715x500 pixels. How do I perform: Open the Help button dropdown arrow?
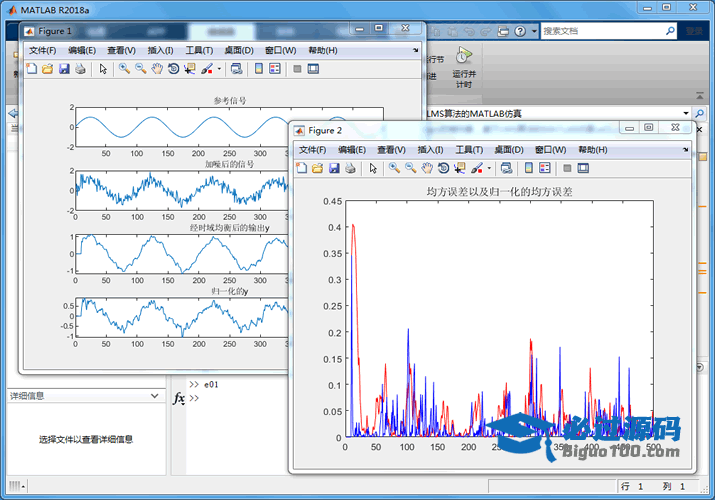[534, 31]
